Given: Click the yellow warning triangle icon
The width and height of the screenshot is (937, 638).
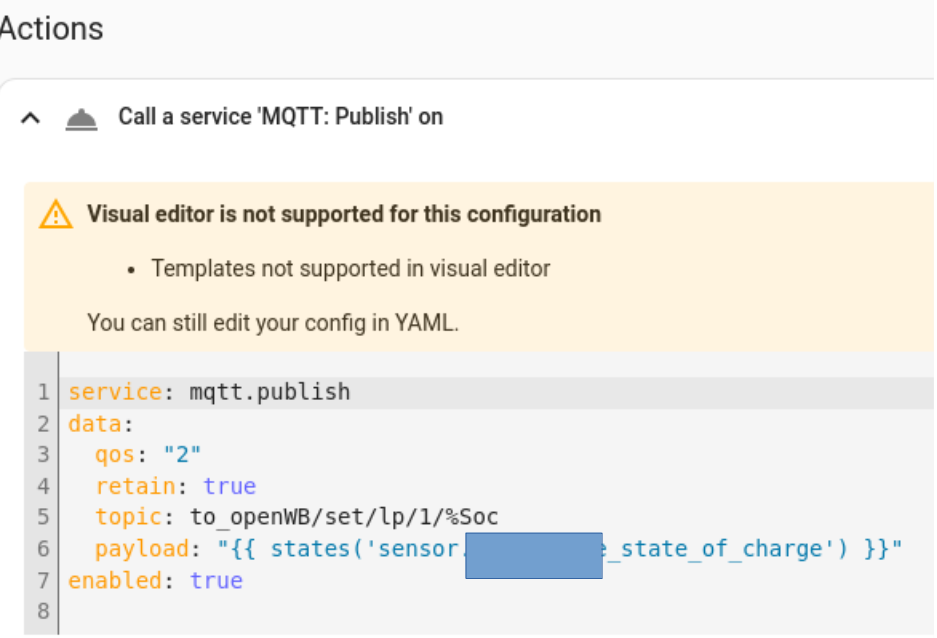Looking at the screenshot, I should [x=56, y=214].
